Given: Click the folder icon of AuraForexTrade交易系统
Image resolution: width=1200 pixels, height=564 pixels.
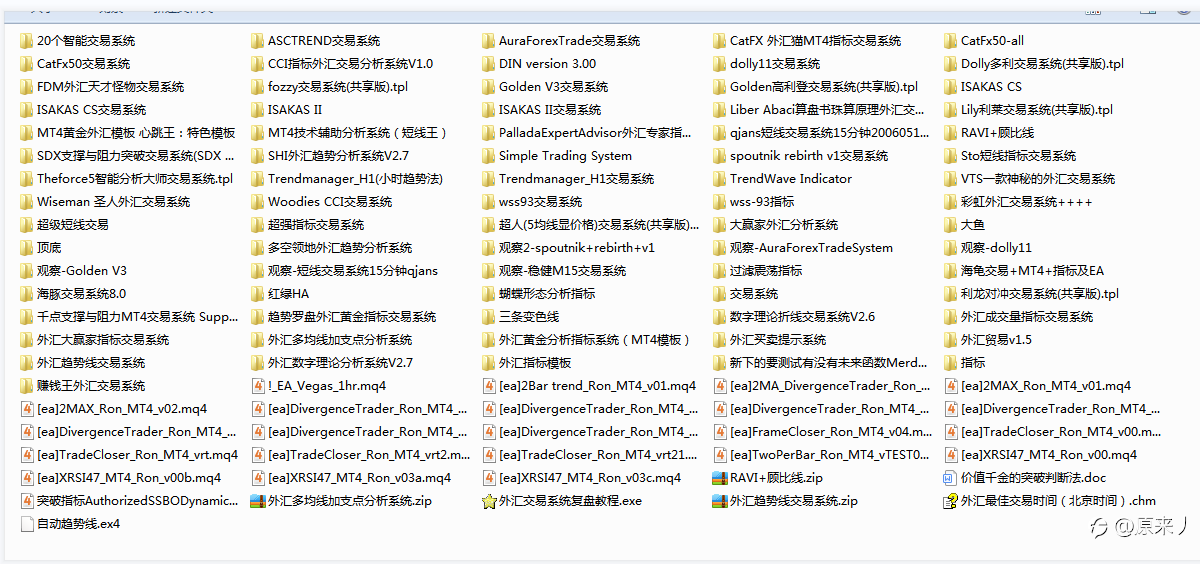Looking at the screenshot, I should pyautogui.click(x=489, y=41).
